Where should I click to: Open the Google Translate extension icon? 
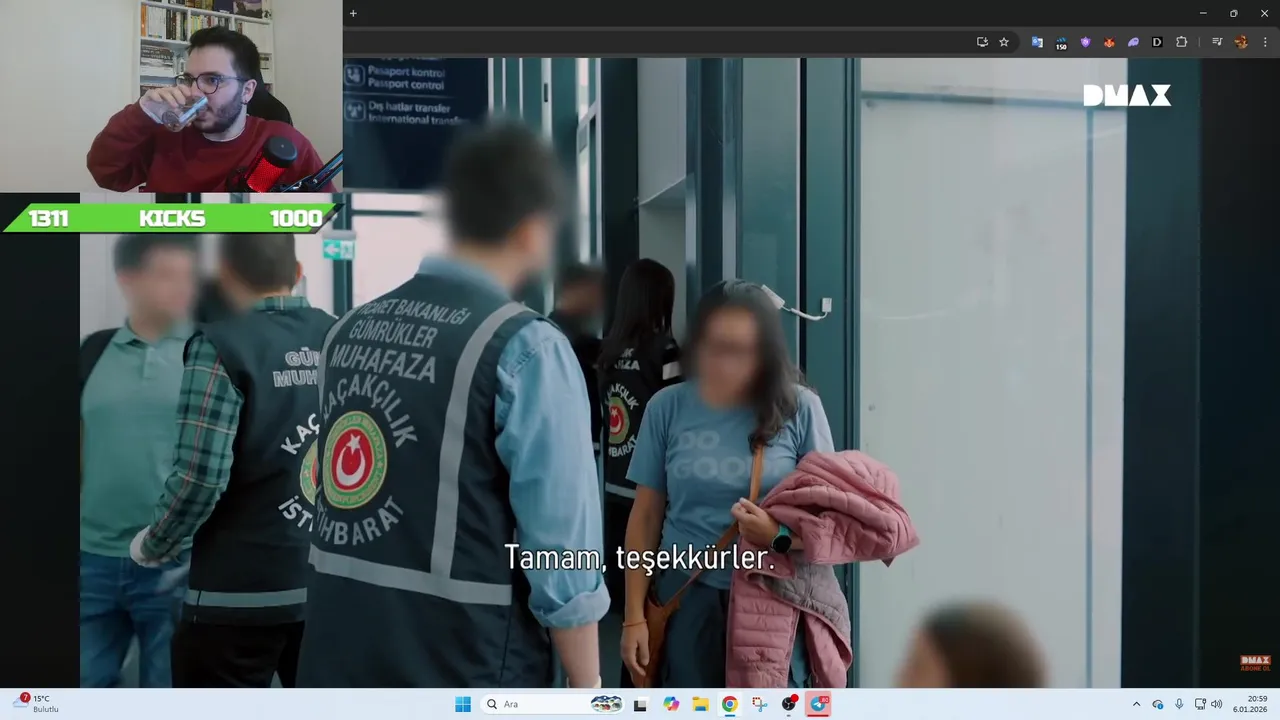1037,42
